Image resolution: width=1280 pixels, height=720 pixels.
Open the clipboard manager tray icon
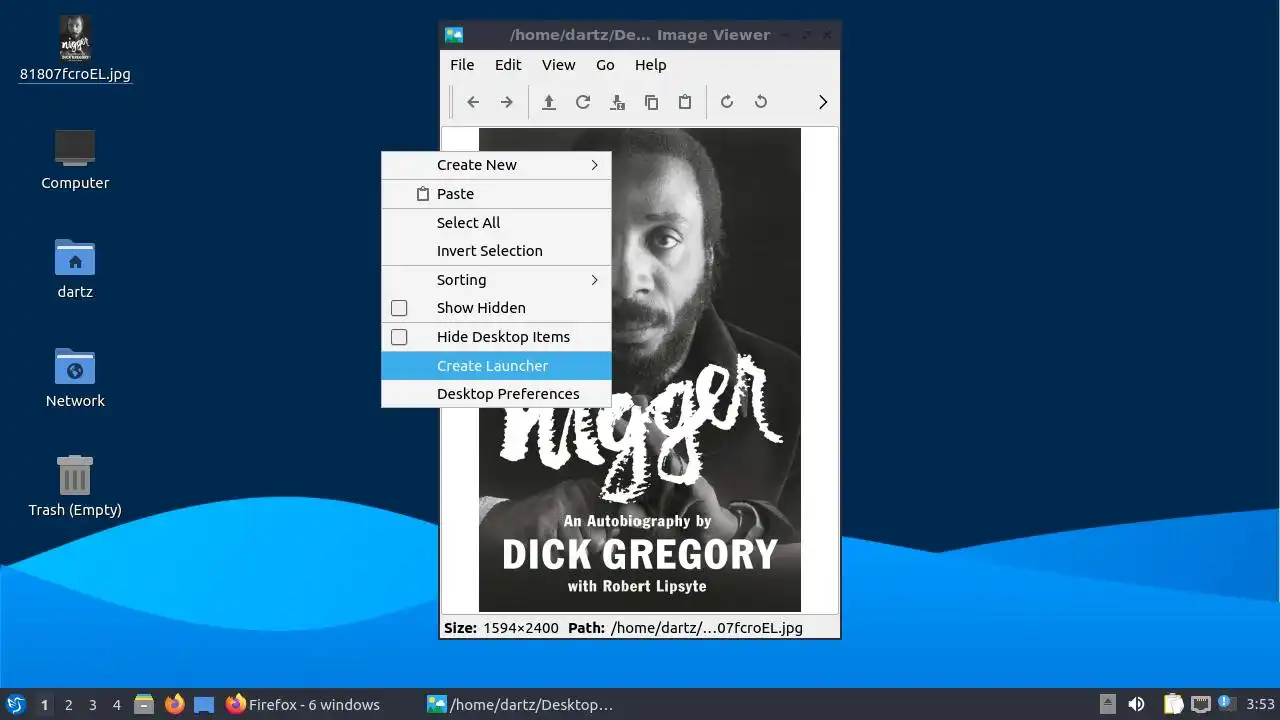pyautogui.click(x=1173, y=705)
